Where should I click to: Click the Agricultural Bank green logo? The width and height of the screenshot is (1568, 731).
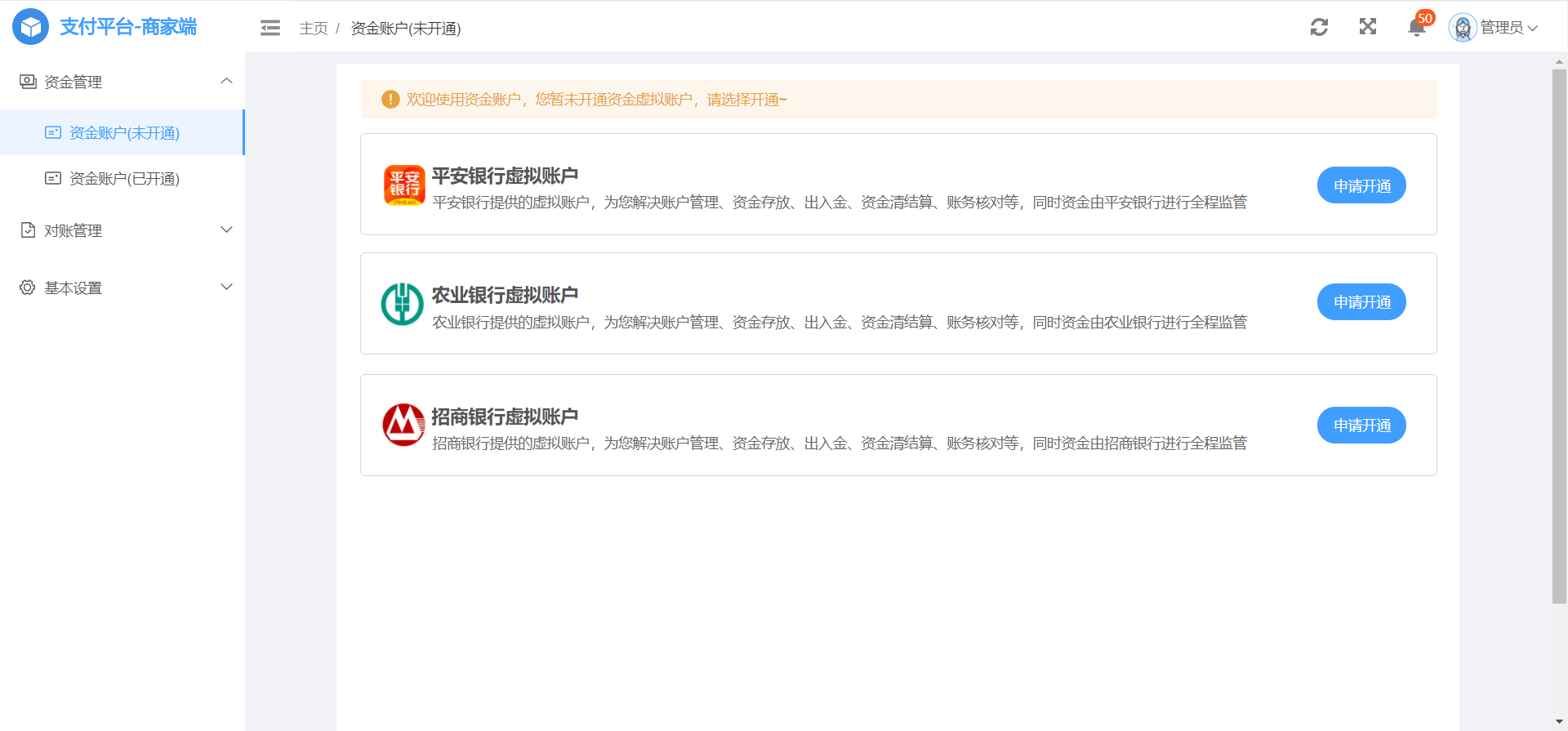(x=403, y=304)
